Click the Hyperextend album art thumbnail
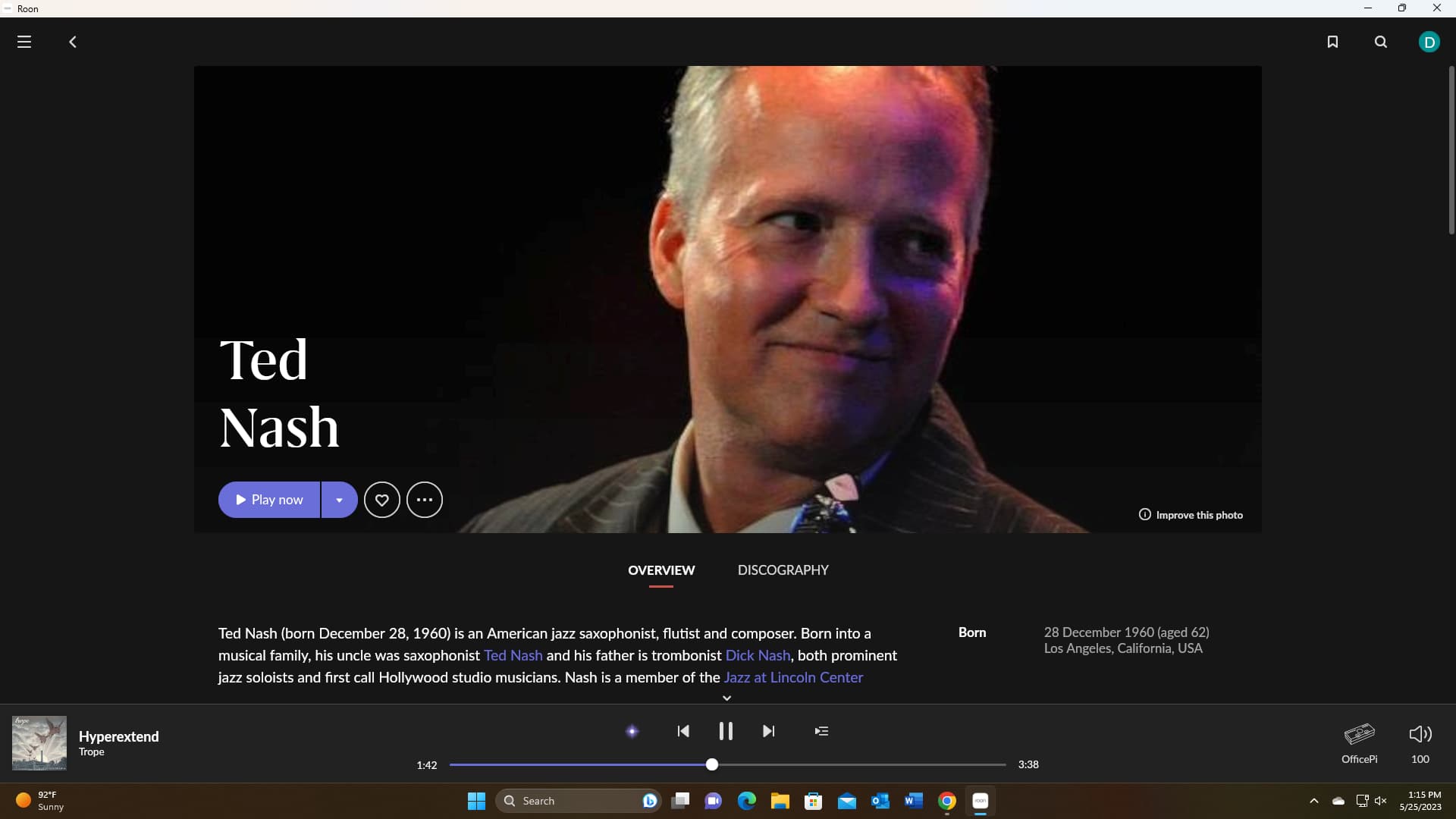This screenshot has width=1456, height=819. pos(39,743)
